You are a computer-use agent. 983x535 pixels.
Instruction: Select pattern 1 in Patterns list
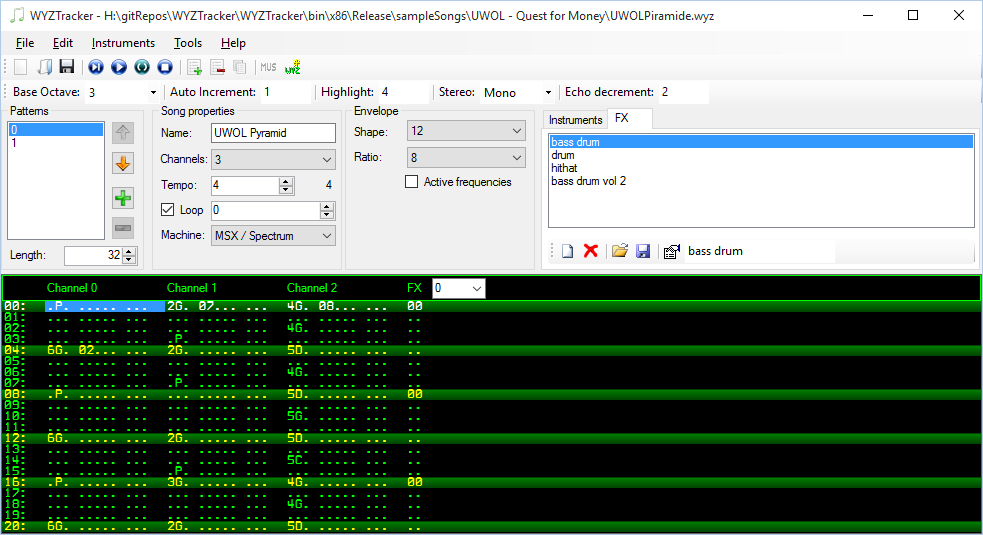[x=56, y=143]
